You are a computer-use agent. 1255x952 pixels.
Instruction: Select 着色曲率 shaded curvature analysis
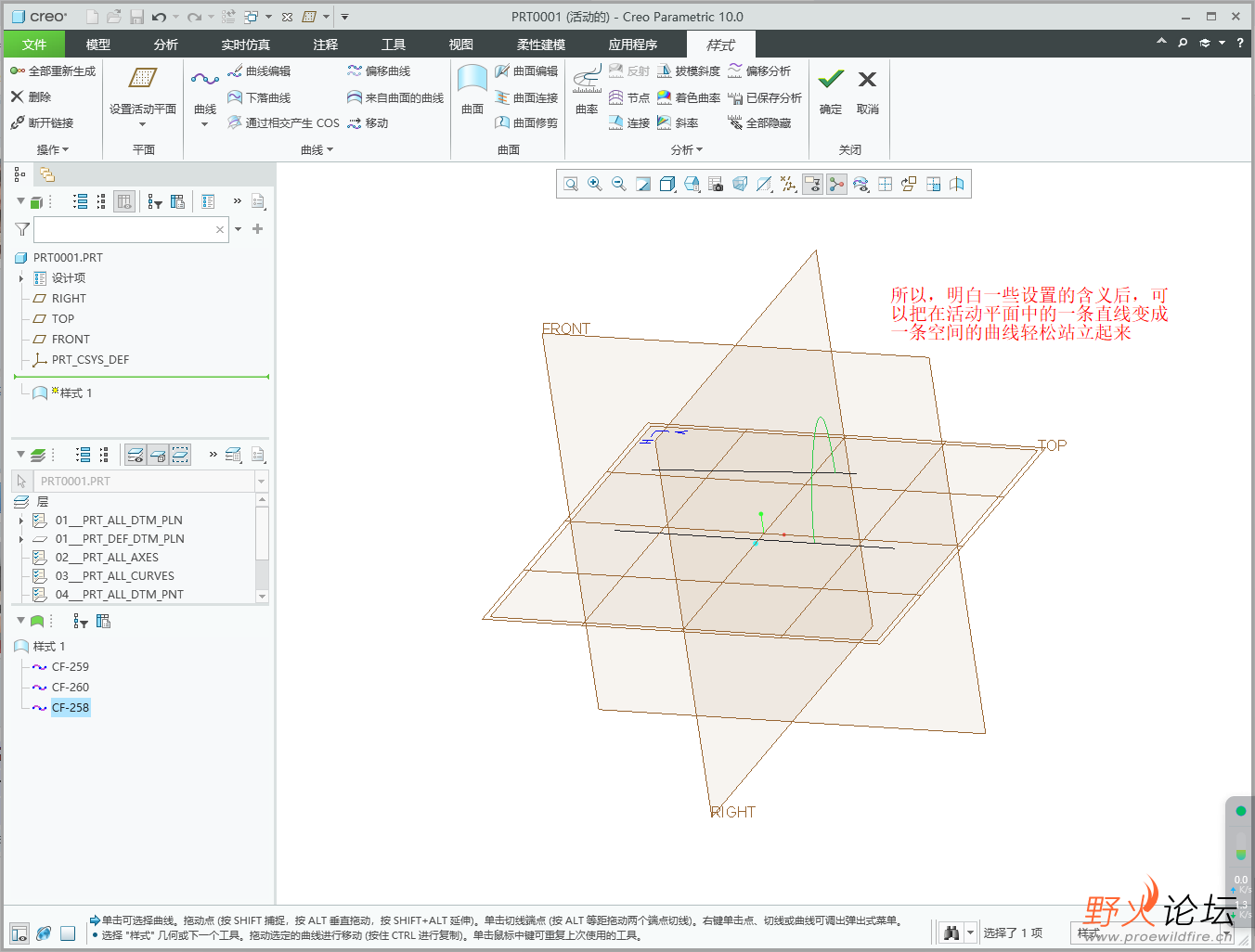688,97
